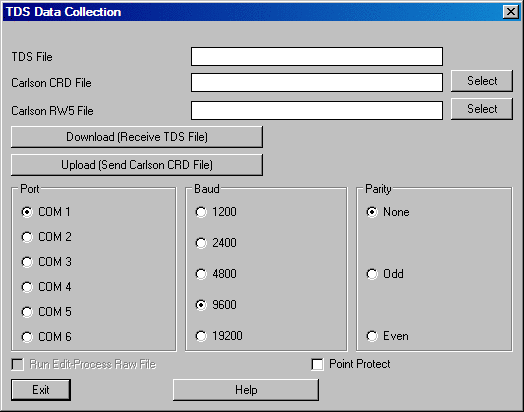Click Select next to Carlson CRD File
The height and width of the screenshot is (412, 524).
pos(482,81)
